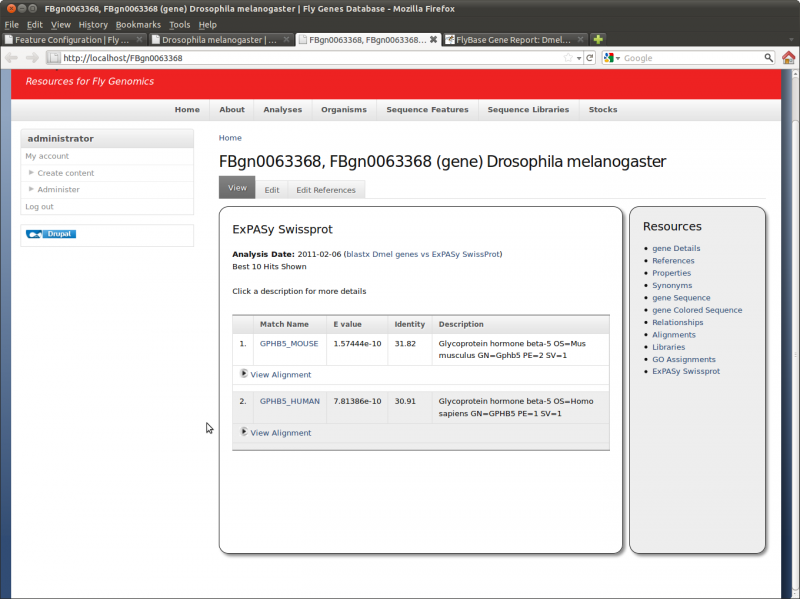Open Analyses in site navigation
This screenshot has height=599, width=800.
pos(283,110)
